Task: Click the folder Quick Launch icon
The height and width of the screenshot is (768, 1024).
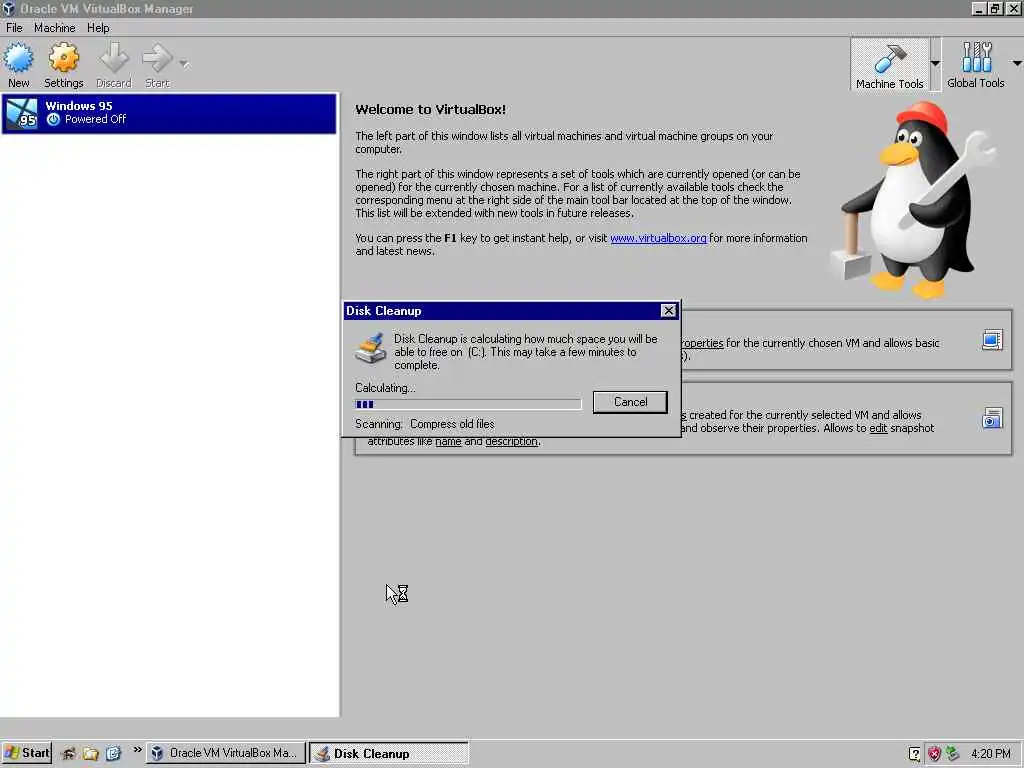Action: point(91,753)
